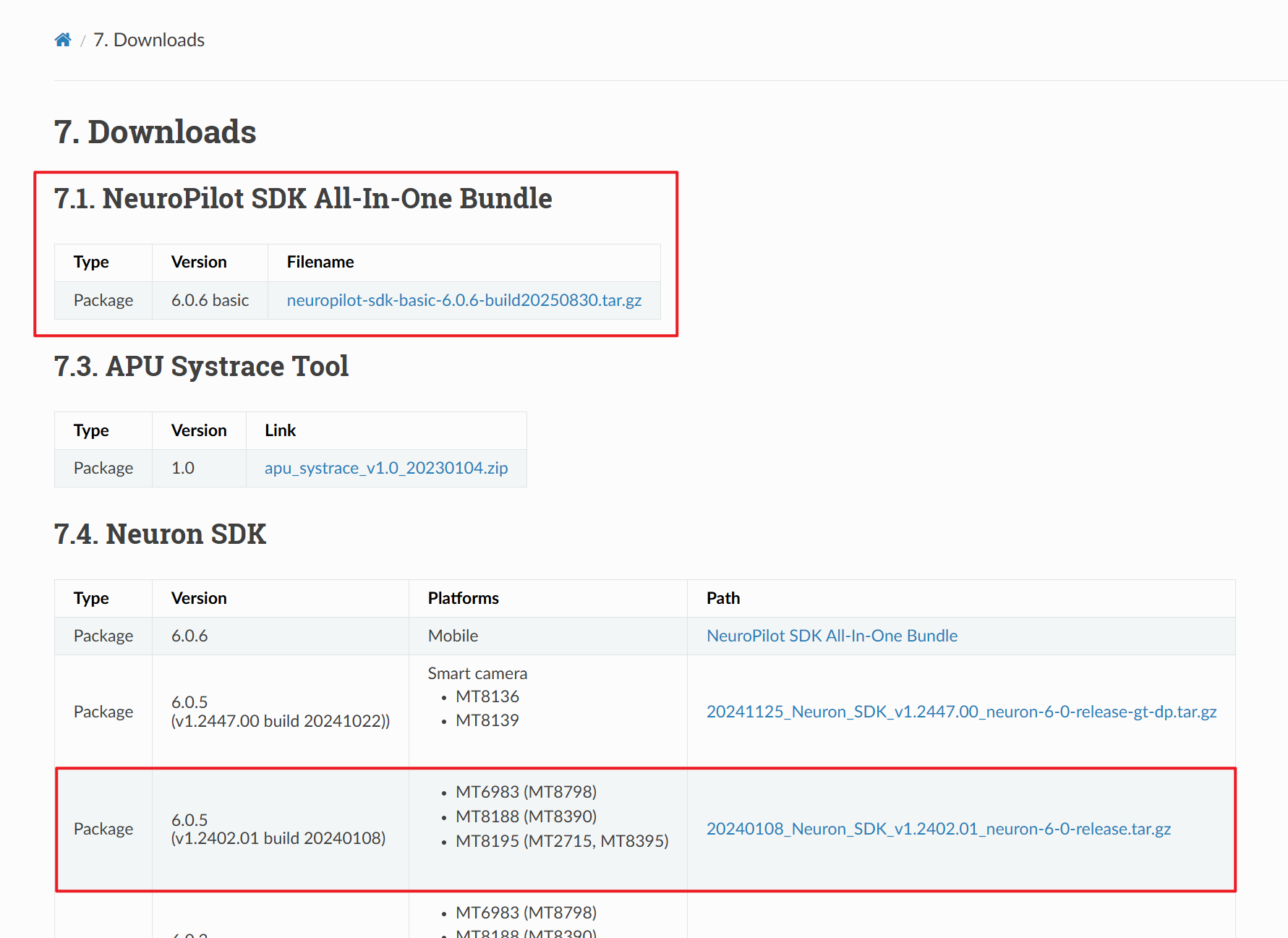Click the home icon in the breadcrumb
This screenshot has height=938, width=1288.
click(63, 40)
